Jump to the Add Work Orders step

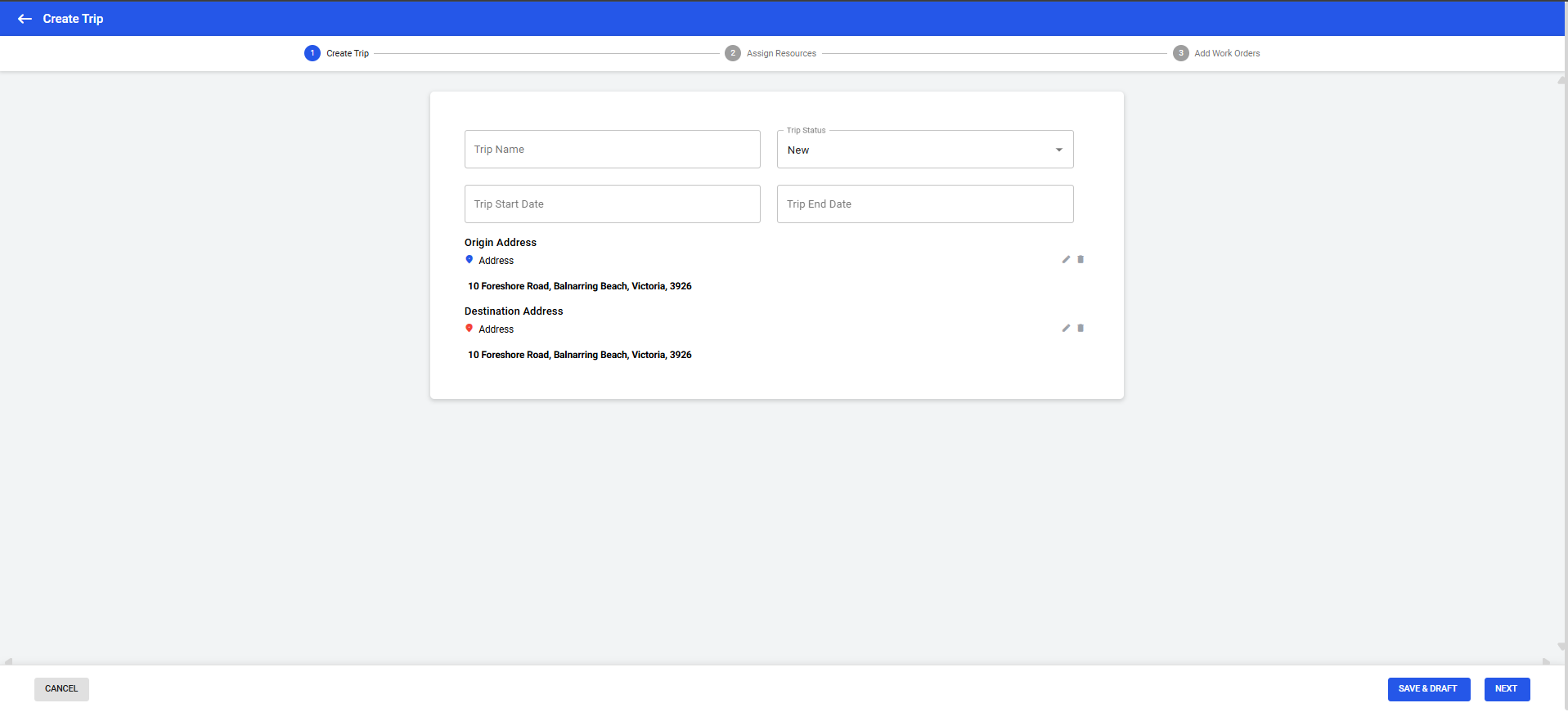click(1226, 53)
